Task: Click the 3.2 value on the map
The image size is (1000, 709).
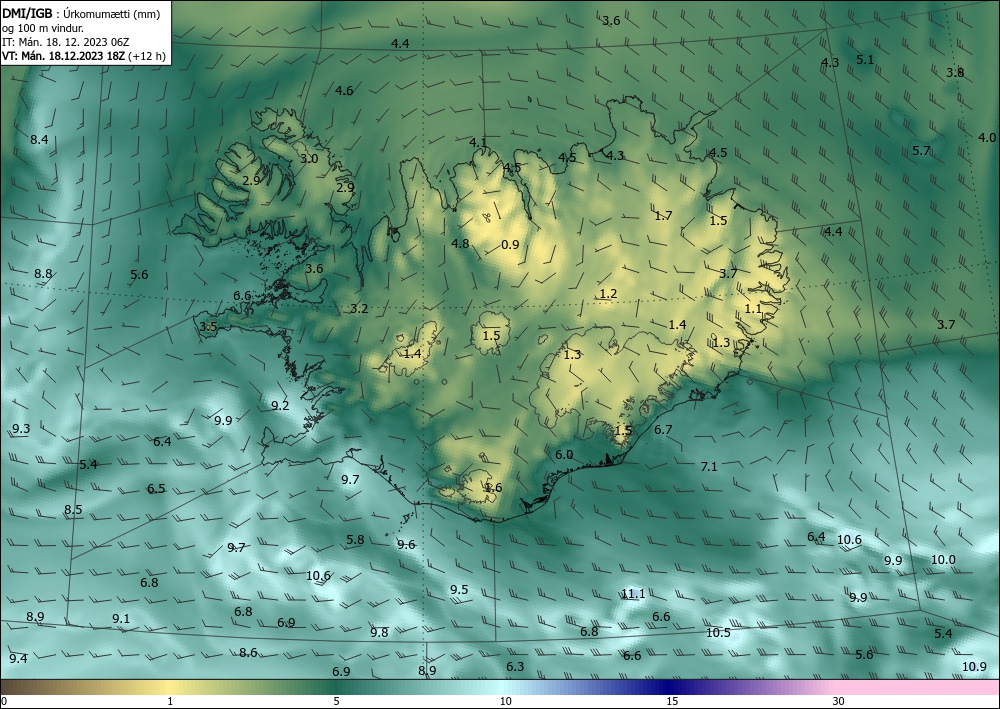Action: (359, 309)
